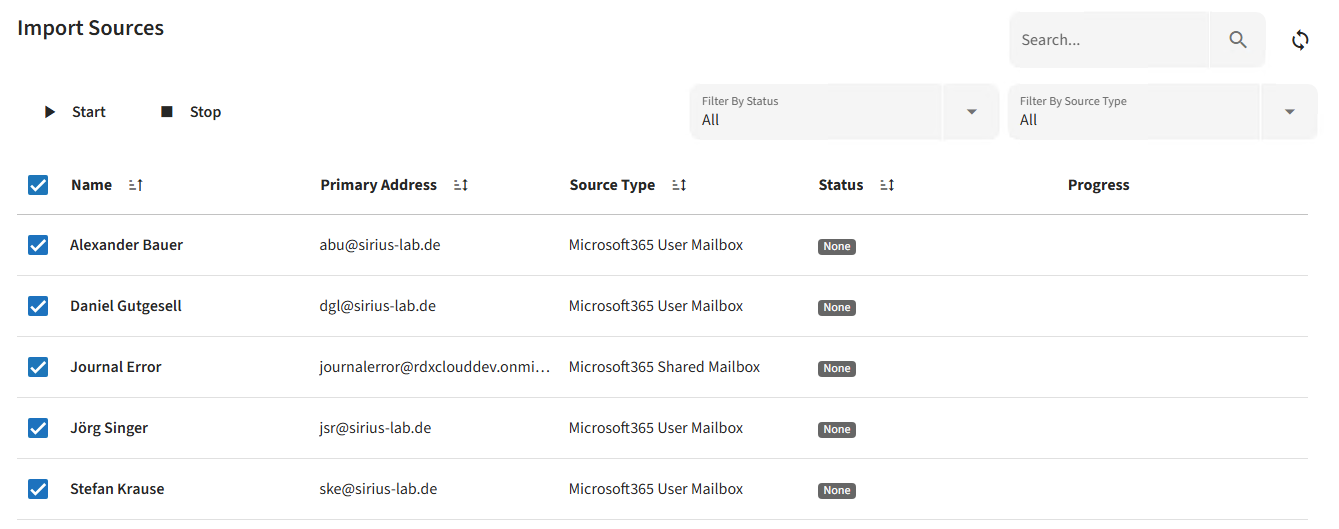Click Stefan Krause's Microsoft365 User Mailbox cell

tap(656, 489)
